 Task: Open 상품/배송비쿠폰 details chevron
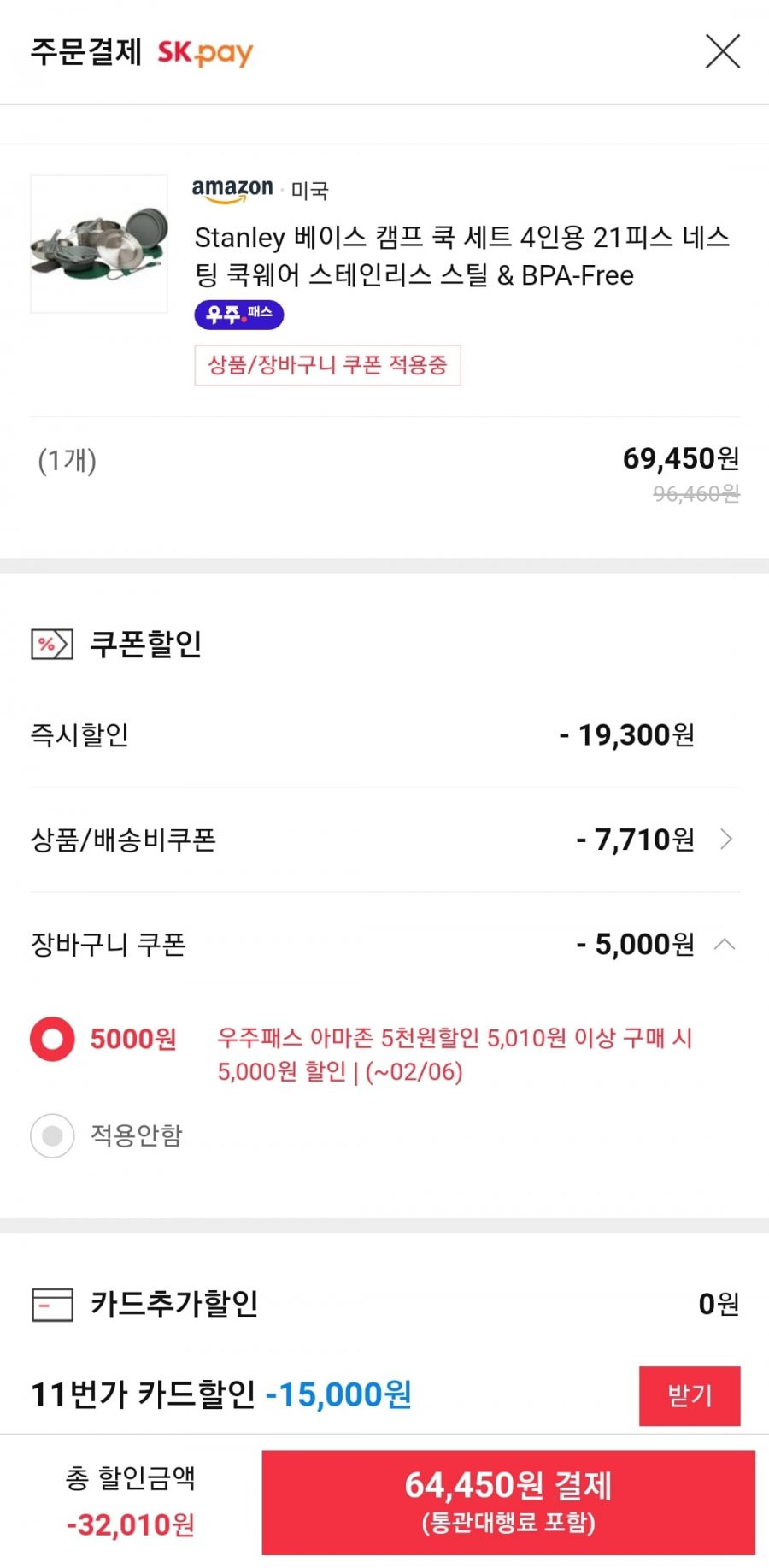(726, 840)
